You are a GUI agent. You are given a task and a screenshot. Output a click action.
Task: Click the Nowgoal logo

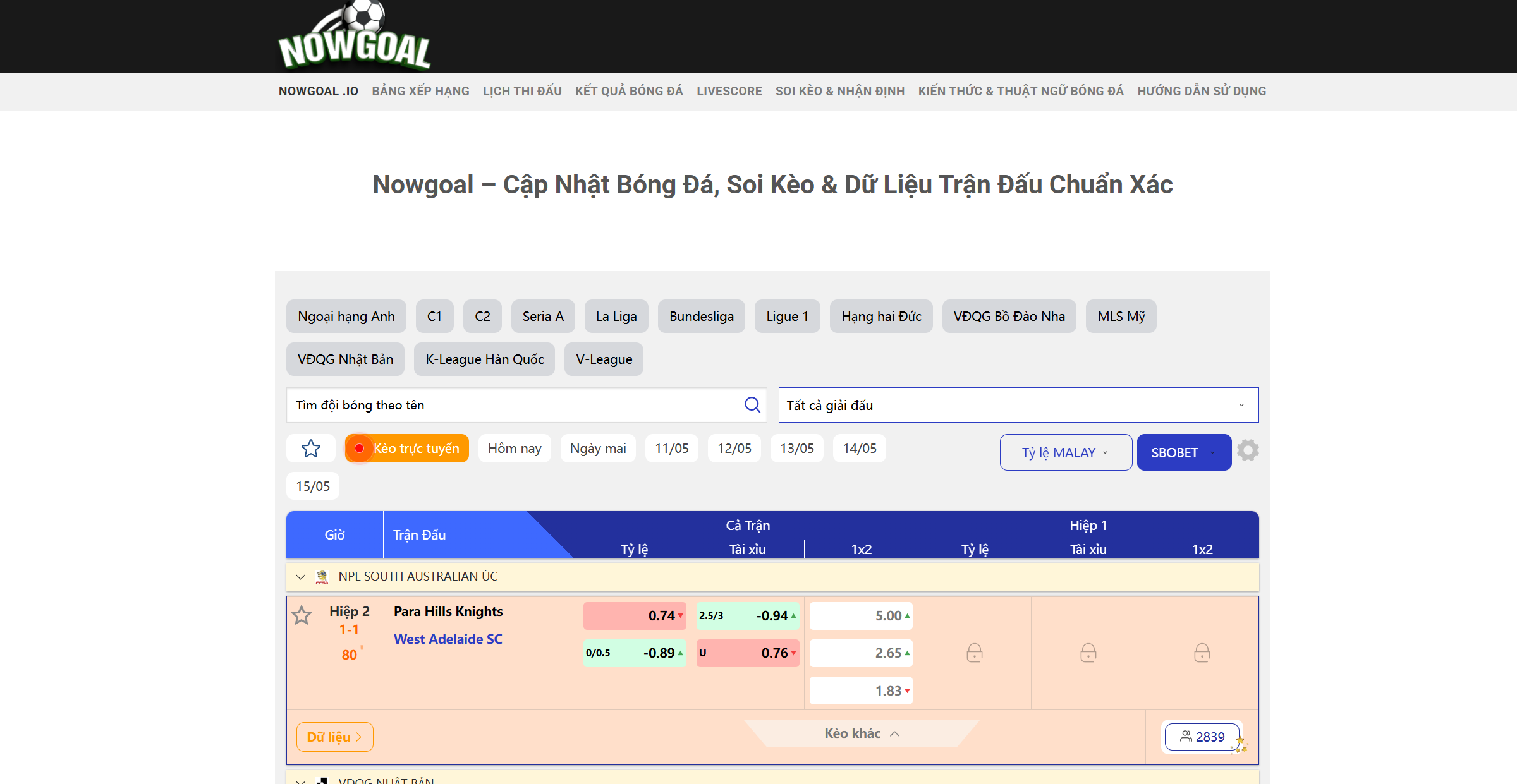coord(354,35)
